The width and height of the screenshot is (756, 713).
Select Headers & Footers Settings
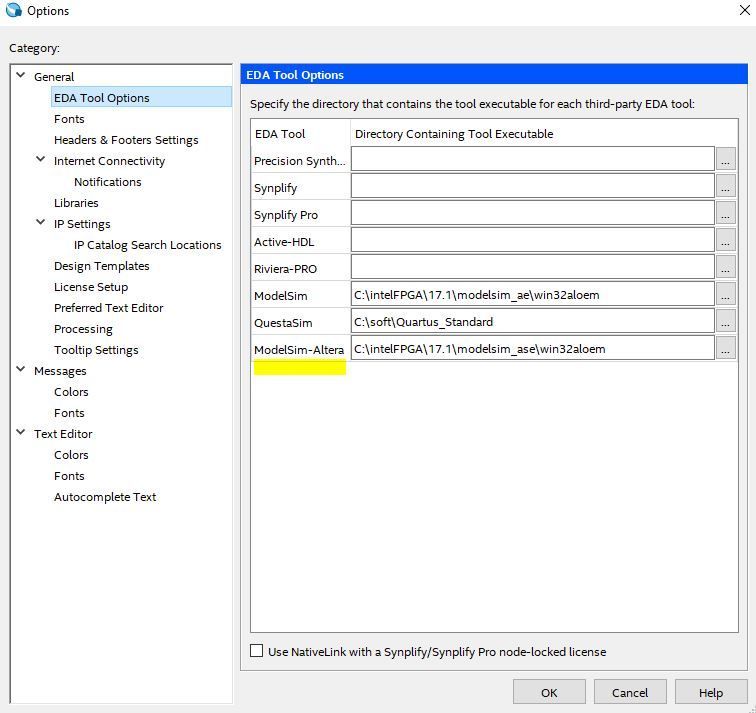point(126,140)
